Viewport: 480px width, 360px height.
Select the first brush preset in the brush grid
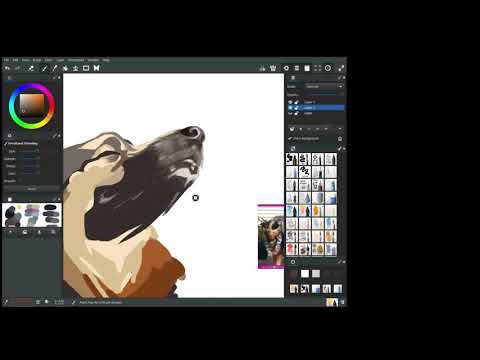coord(292,159)
